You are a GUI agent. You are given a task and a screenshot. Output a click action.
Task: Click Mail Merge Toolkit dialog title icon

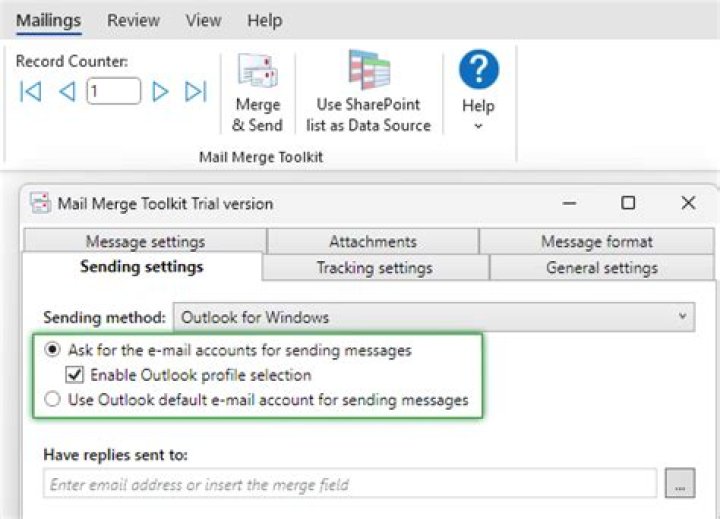(40, 203)
